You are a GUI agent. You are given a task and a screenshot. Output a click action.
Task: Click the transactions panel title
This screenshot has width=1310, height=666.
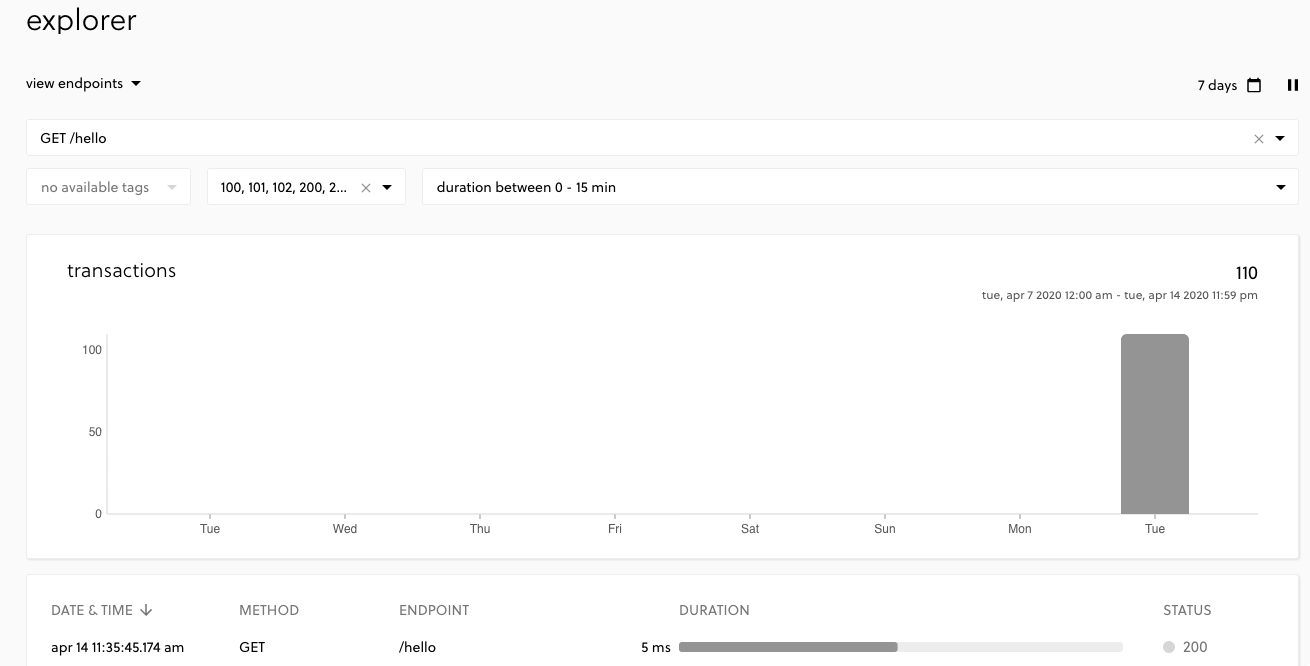click(x=121, y=270)
